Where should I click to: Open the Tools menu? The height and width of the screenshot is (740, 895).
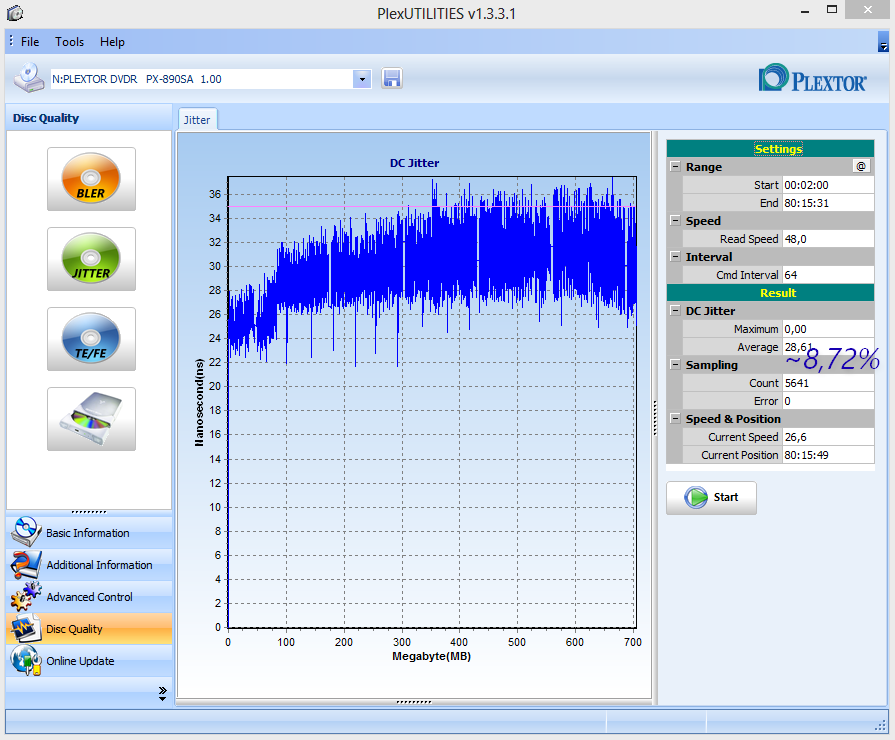70,42
